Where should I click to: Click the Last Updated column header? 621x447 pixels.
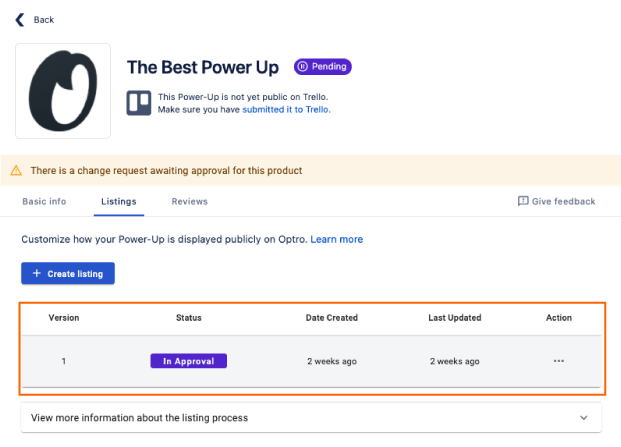coord(455,318)
